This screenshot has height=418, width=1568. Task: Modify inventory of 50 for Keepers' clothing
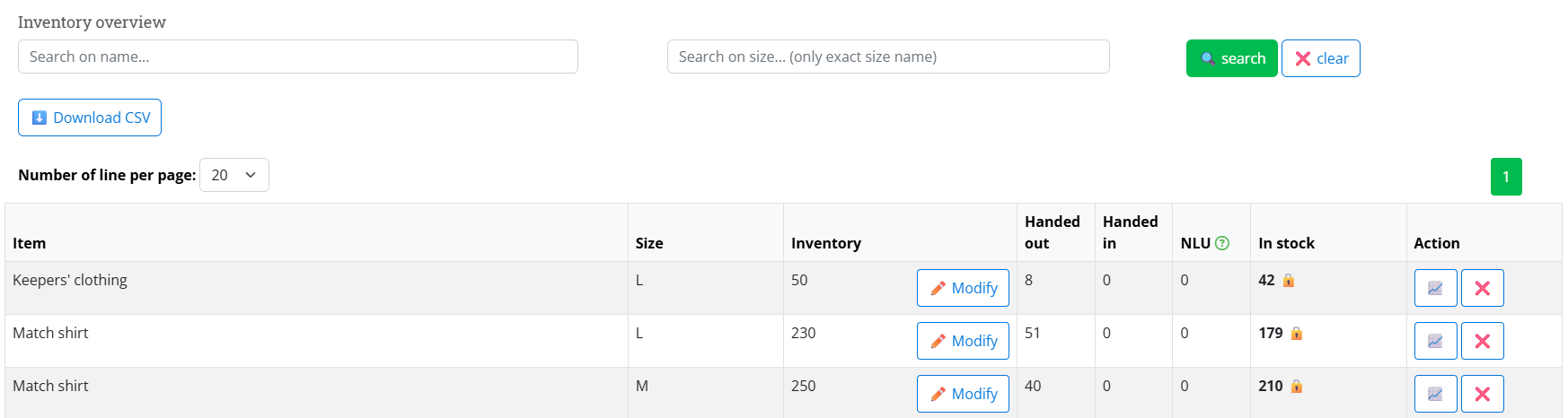click(x=963, y=288)
